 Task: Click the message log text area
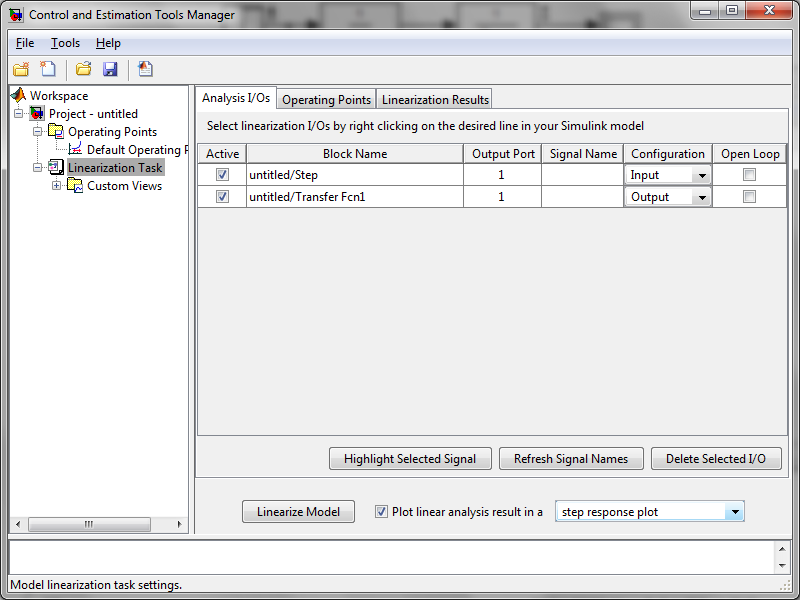[392, 557]
